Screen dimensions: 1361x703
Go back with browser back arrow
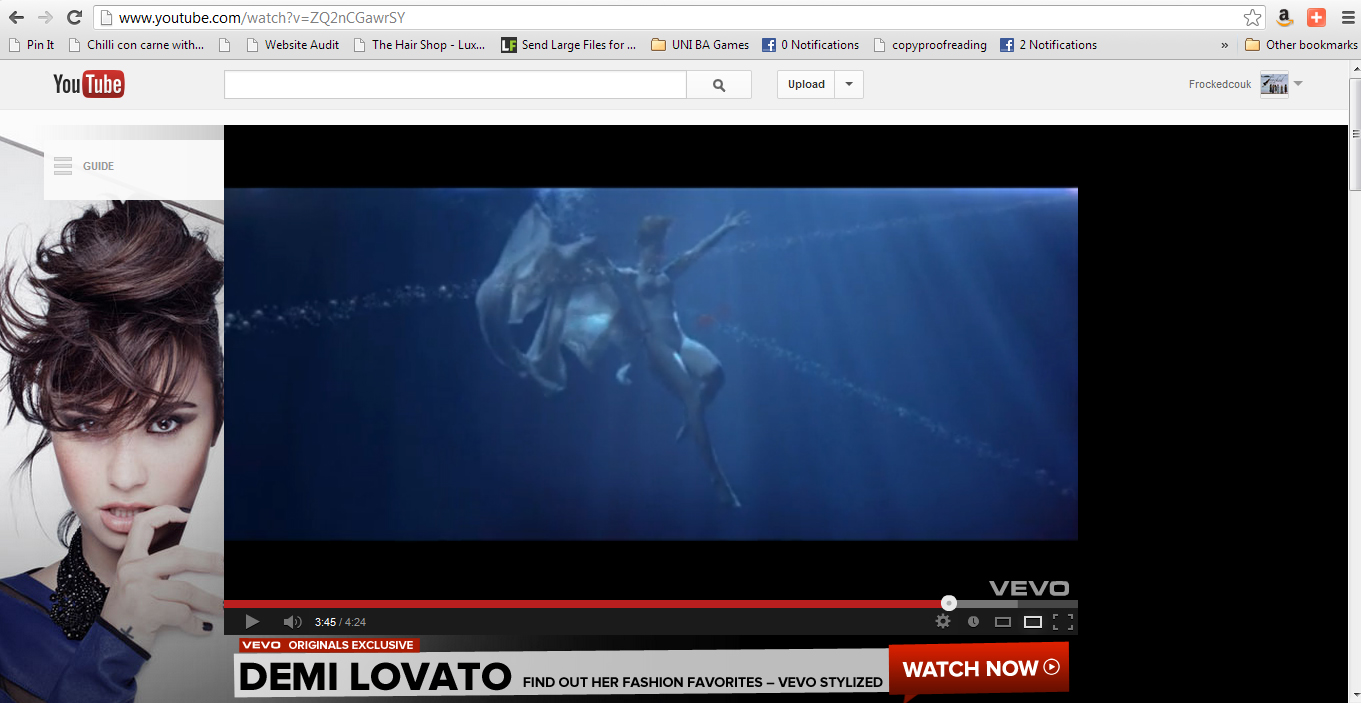tap(16, 17)
